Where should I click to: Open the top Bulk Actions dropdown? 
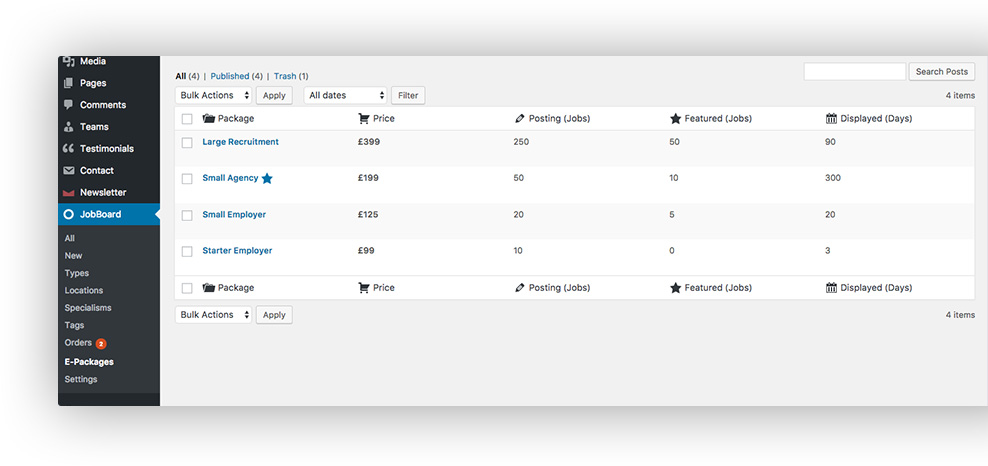(213, 95)
